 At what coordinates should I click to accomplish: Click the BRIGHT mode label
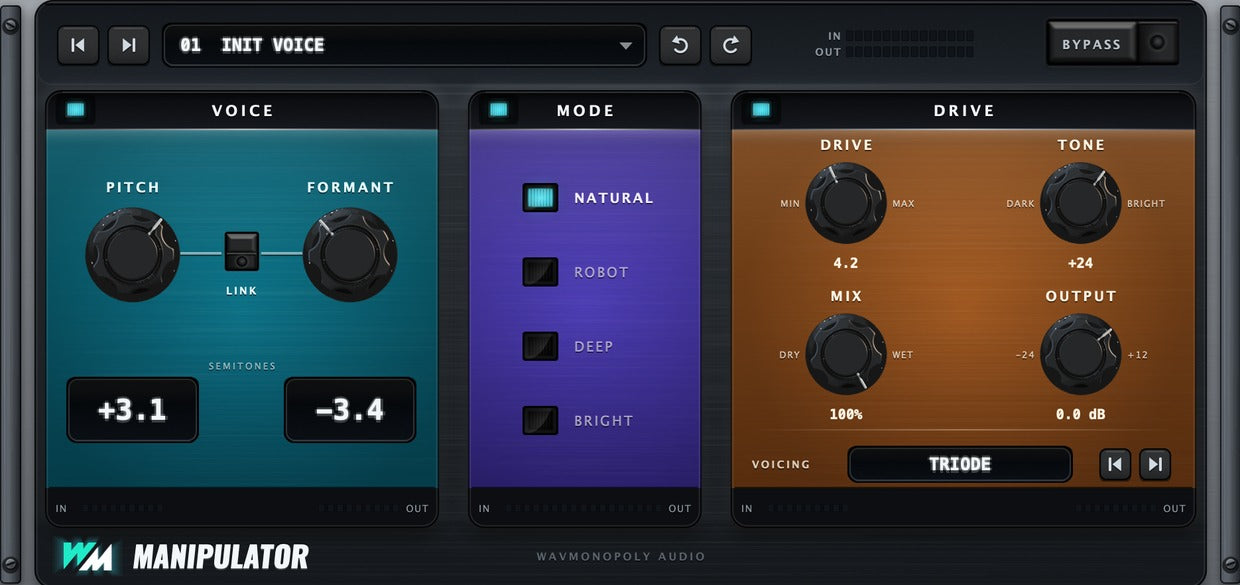pos(603,420)
